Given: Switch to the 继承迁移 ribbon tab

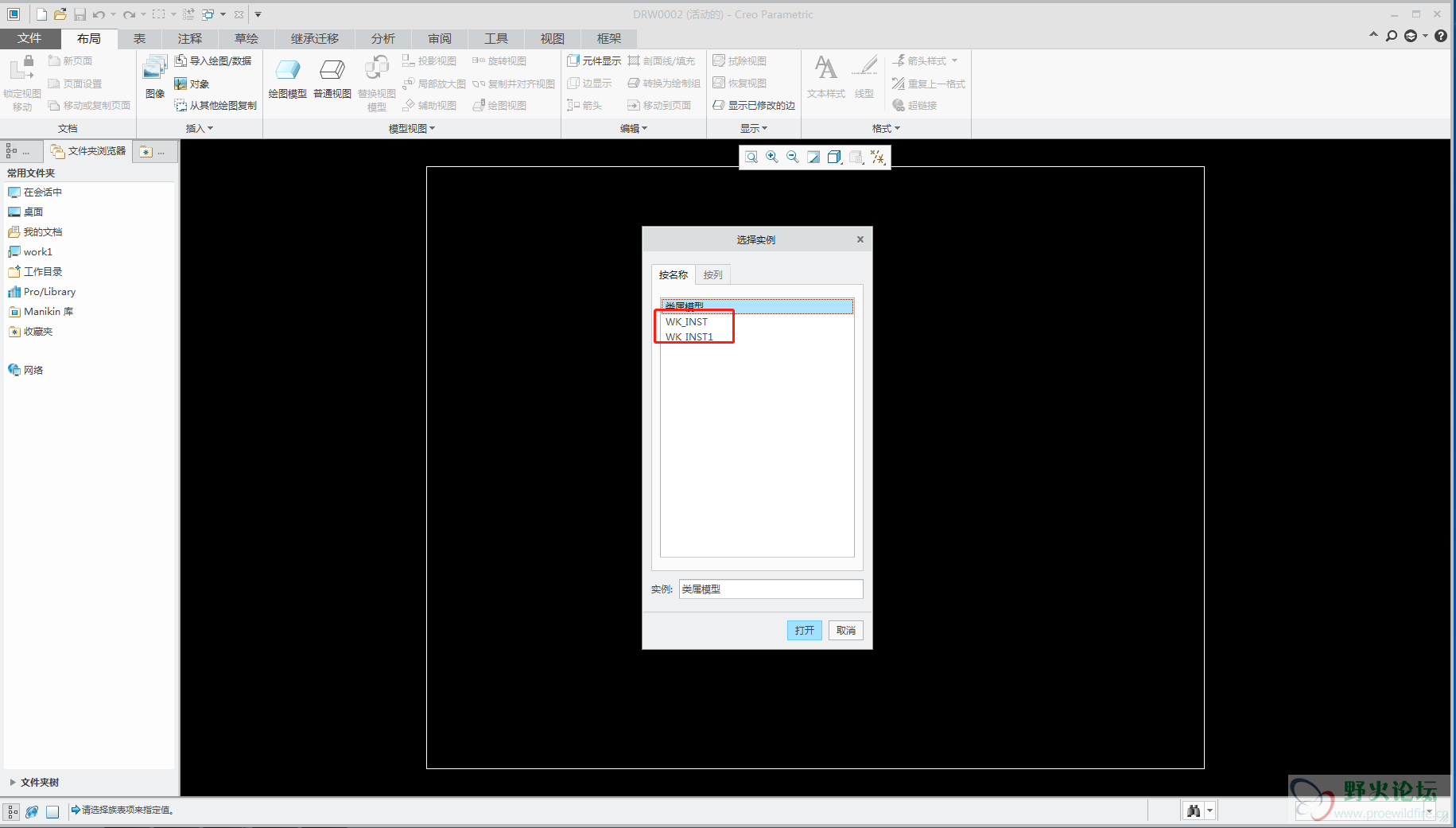Looking at the screenshot, I should tap(315, 38).
